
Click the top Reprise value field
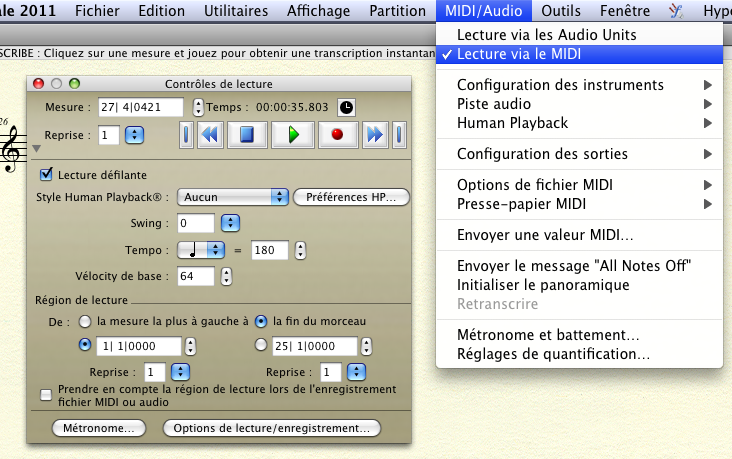[109, 135]
